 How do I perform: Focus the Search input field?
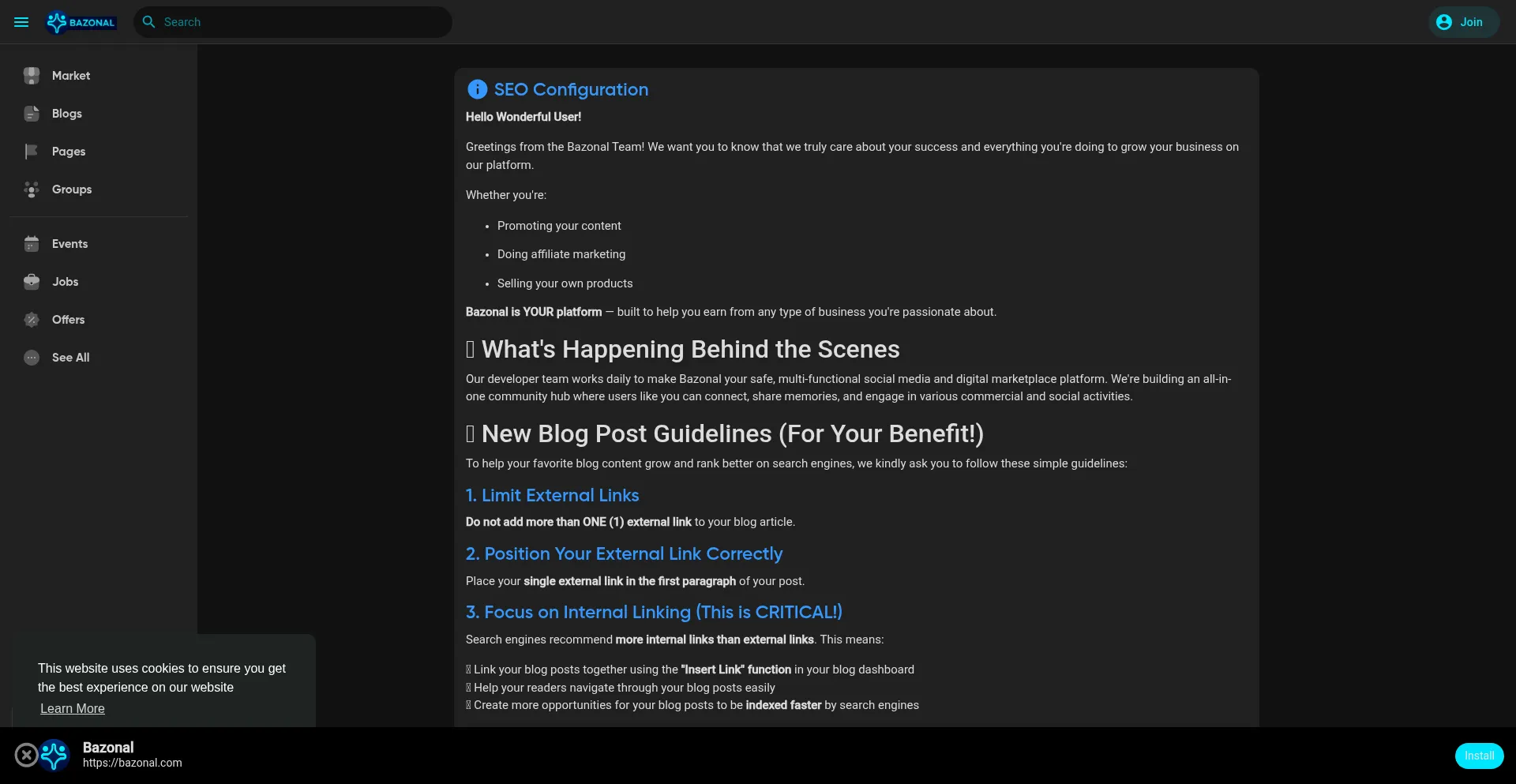293,22
